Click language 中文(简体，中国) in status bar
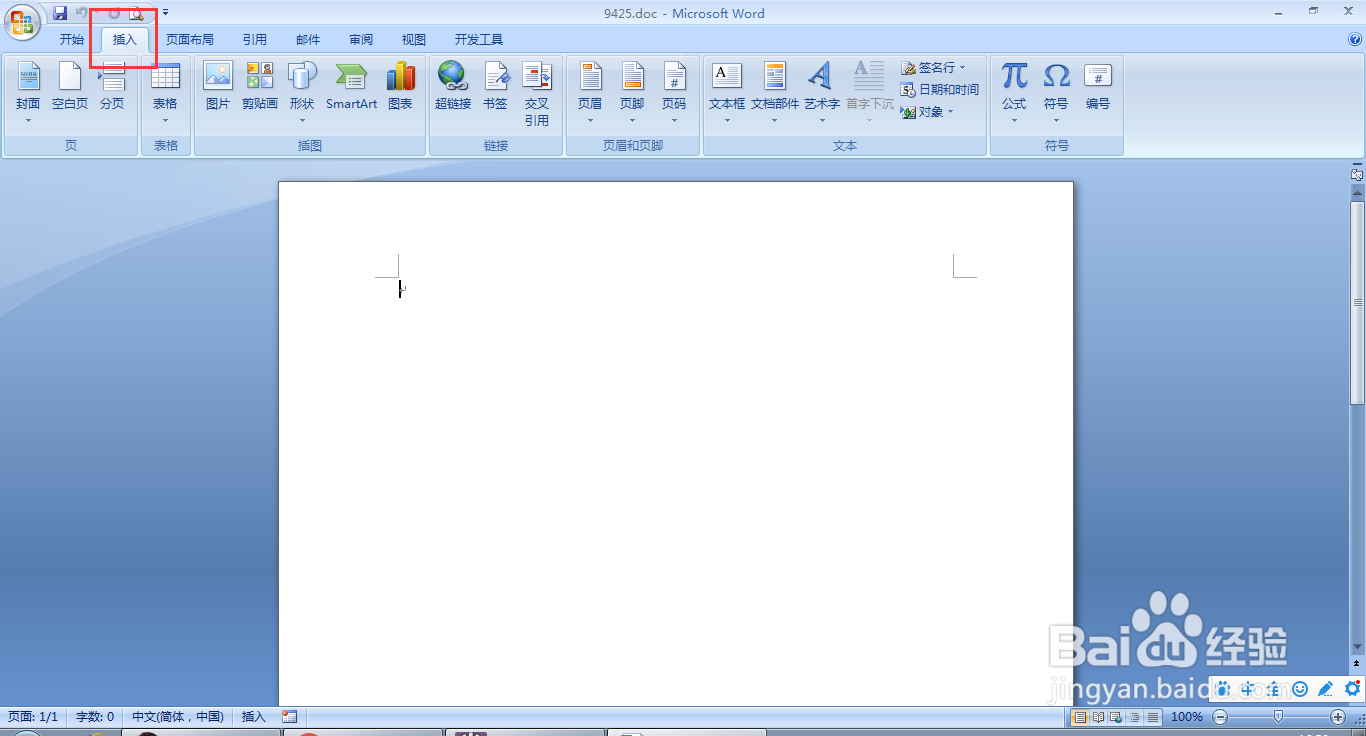The image size is (1366, 736). click(x=178, y=717)
